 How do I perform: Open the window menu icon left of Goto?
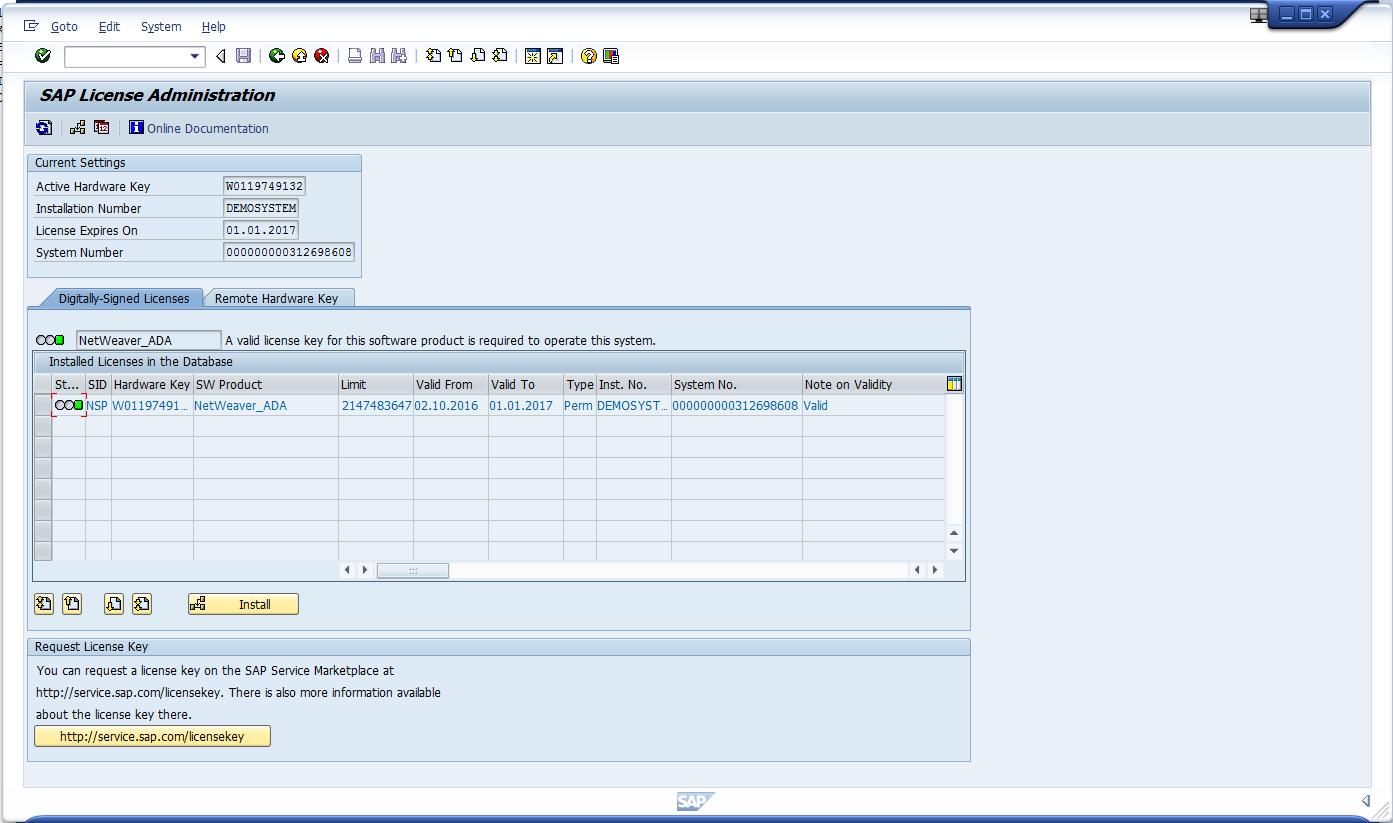tap(31, 26)
